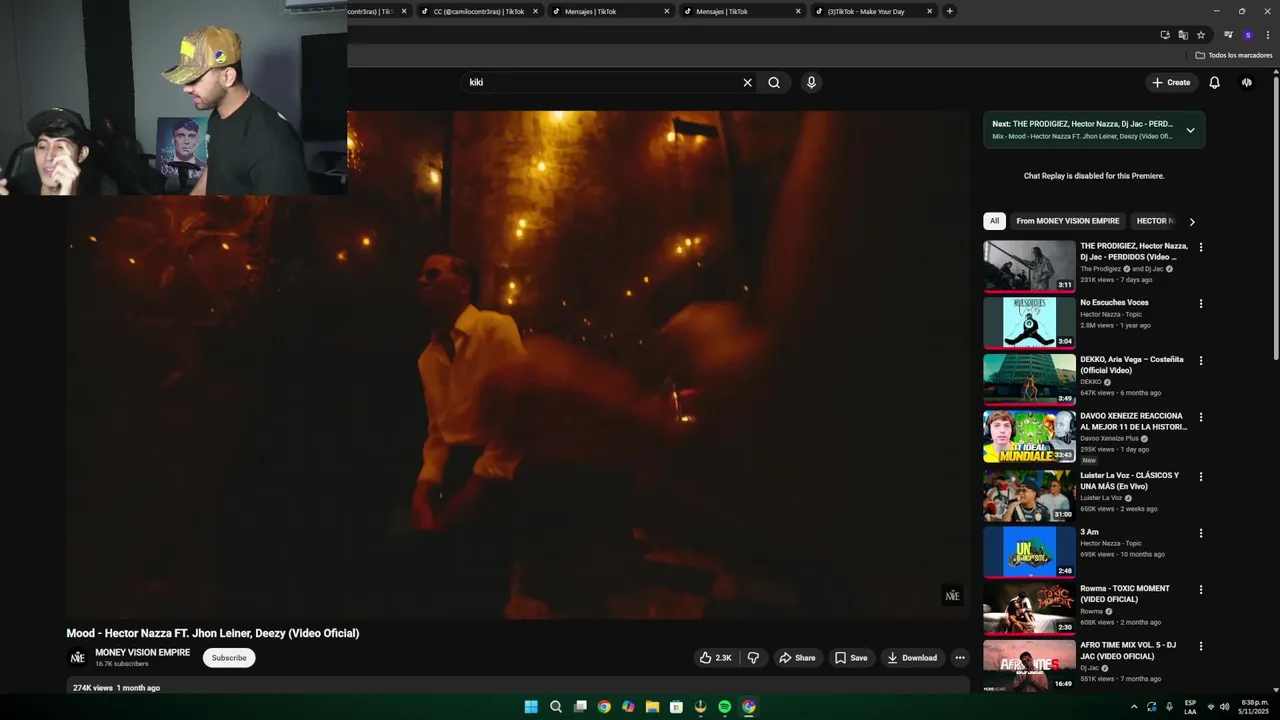The image size is (1280, 720).
Task: Show more filter chips with right arrow
Action: click(1192, 222)
